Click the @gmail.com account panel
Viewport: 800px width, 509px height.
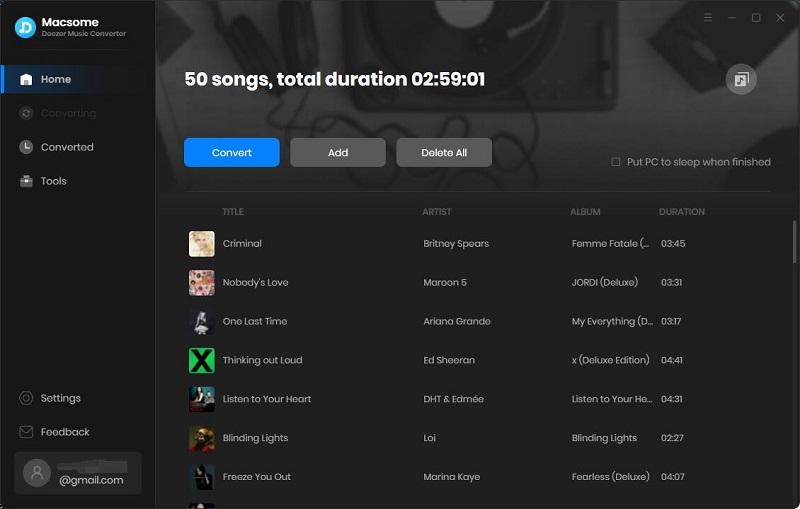[78, 473]
